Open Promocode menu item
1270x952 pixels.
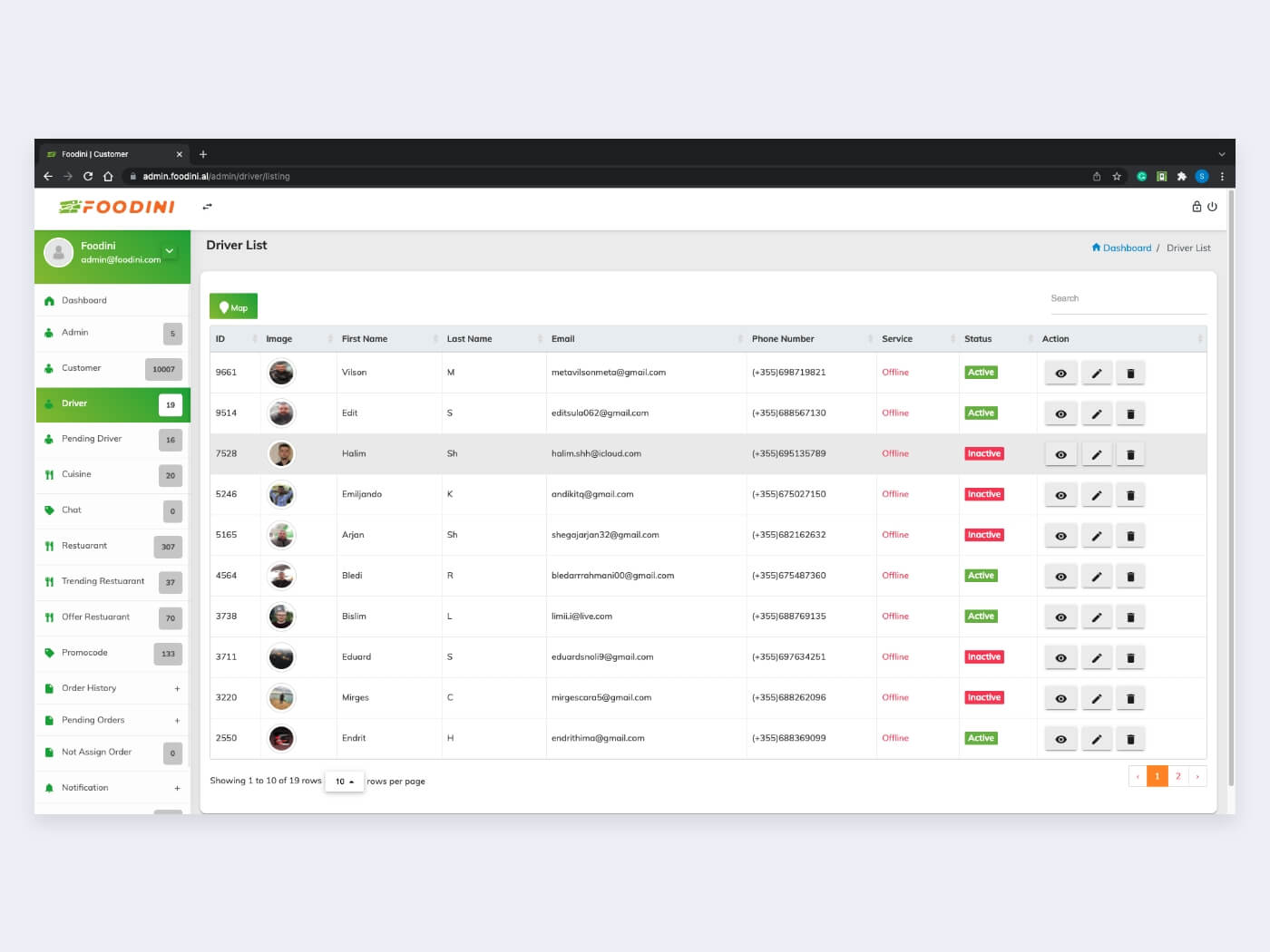tap(112, 653)
